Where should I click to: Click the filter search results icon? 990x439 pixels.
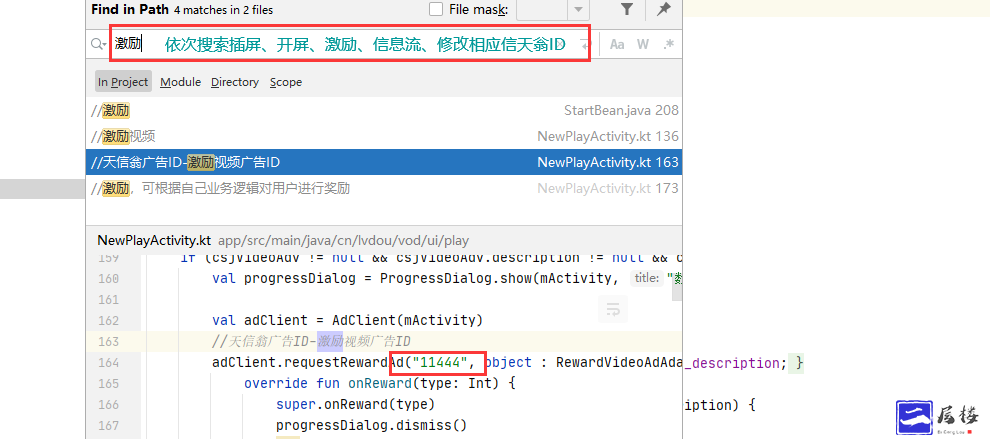[x=626, y=9]
